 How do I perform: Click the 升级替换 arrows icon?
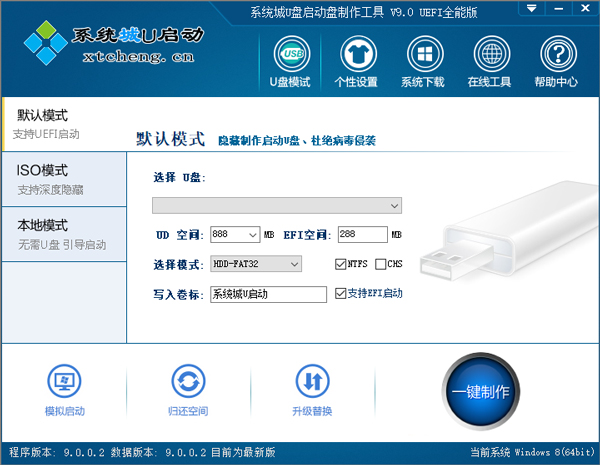[x=313, y=381]
